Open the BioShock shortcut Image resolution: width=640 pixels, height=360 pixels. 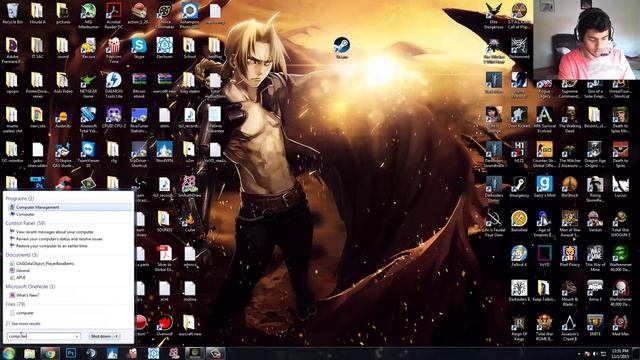pos(569,187)
